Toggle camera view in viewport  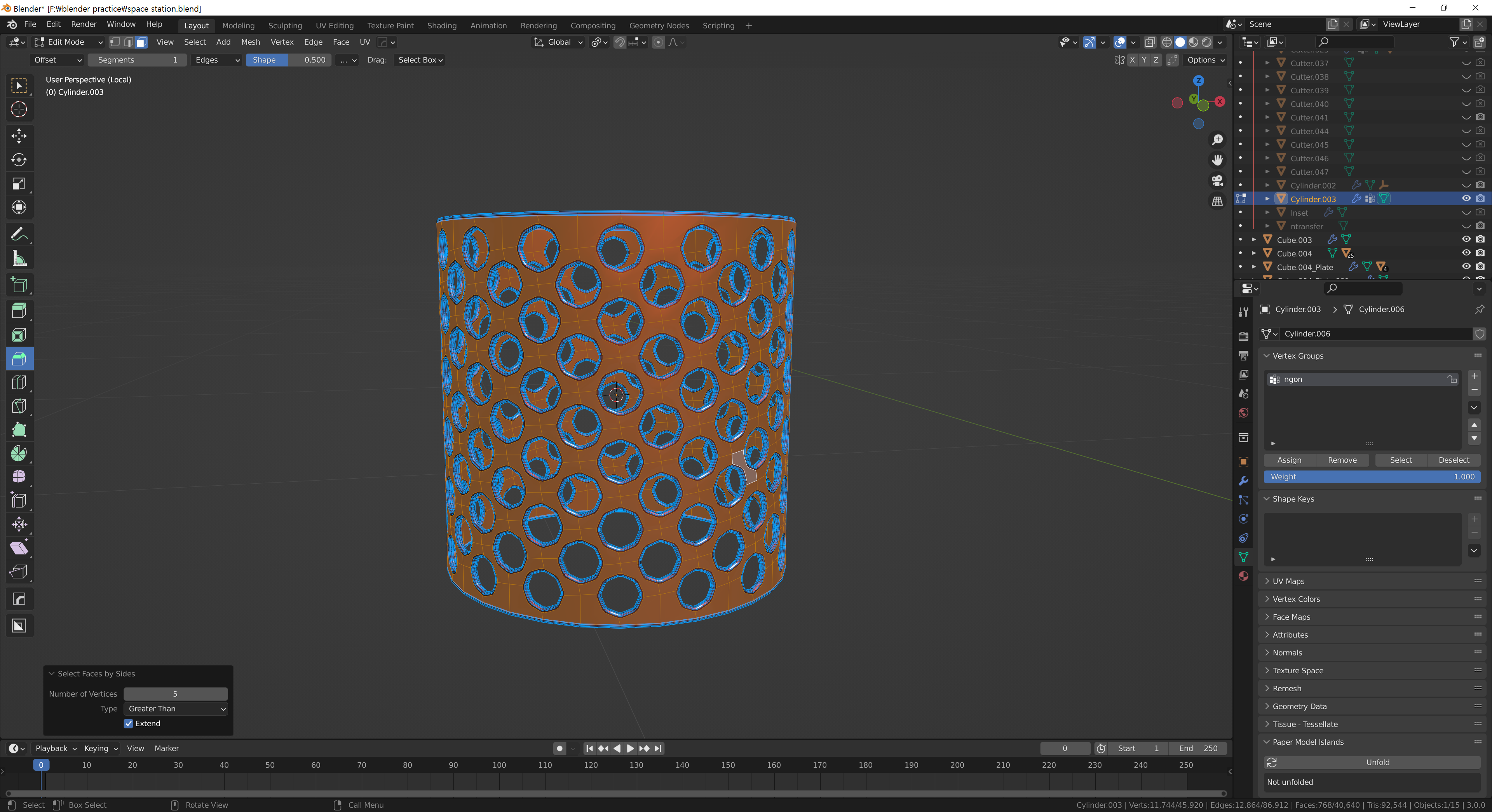[x=1217, y=181]
